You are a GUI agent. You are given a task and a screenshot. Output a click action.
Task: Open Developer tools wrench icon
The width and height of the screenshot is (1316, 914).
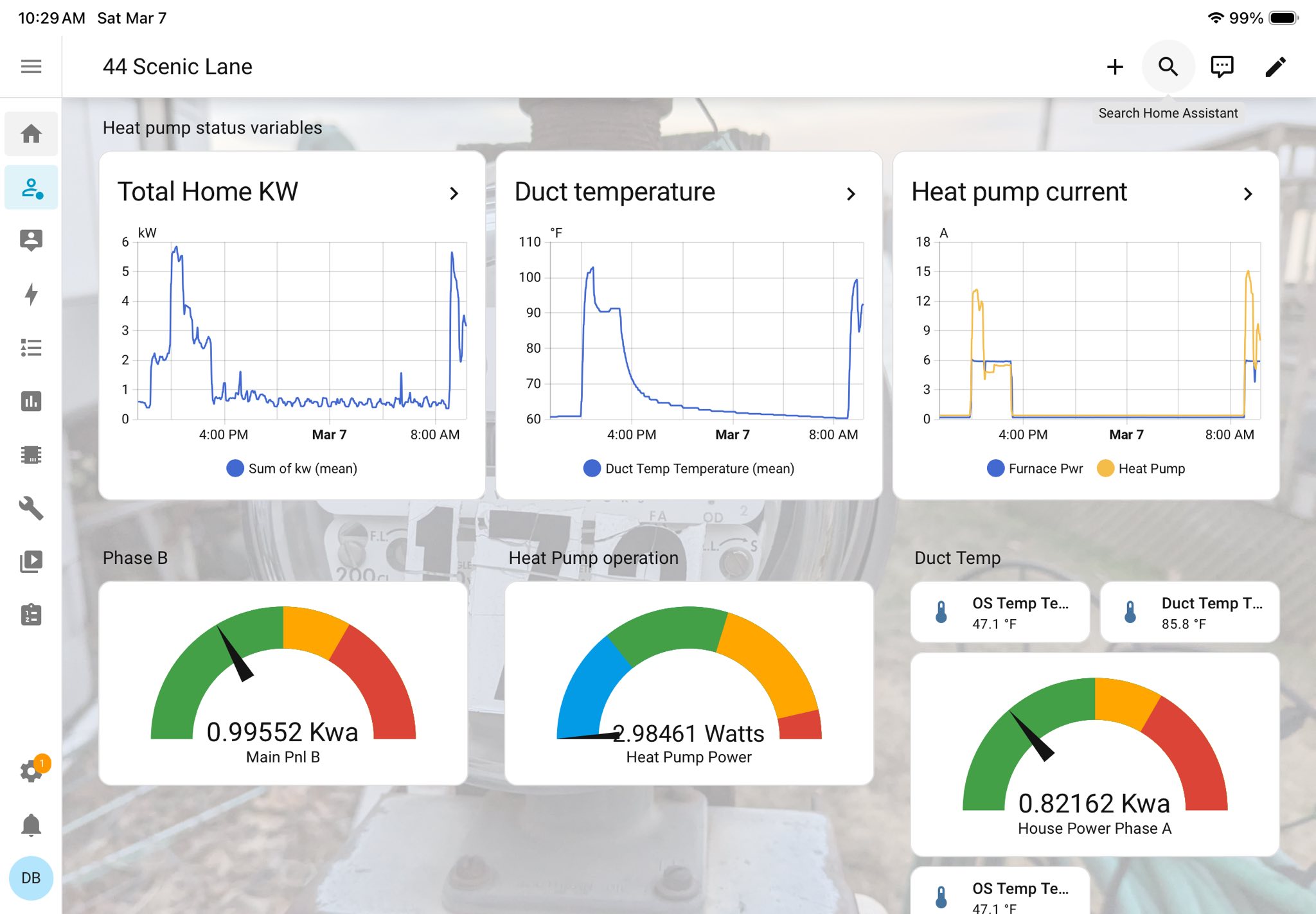[x=31, y=508]
